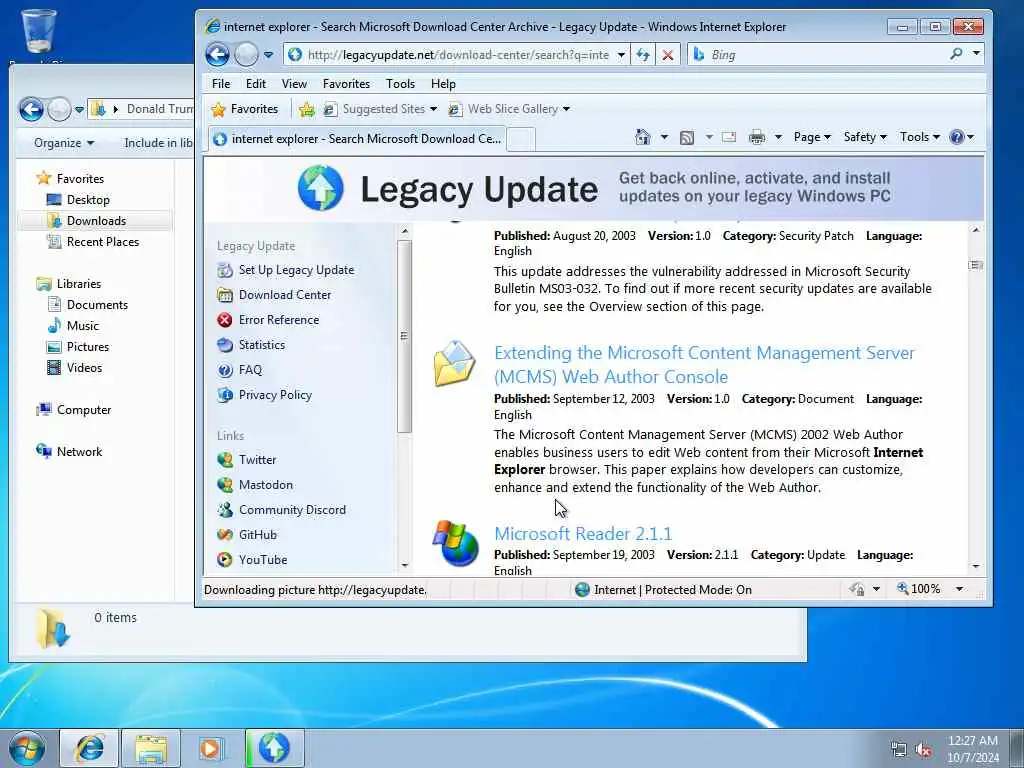Go back in the Explorer window

pyautogui.click(x=31, y=109)
